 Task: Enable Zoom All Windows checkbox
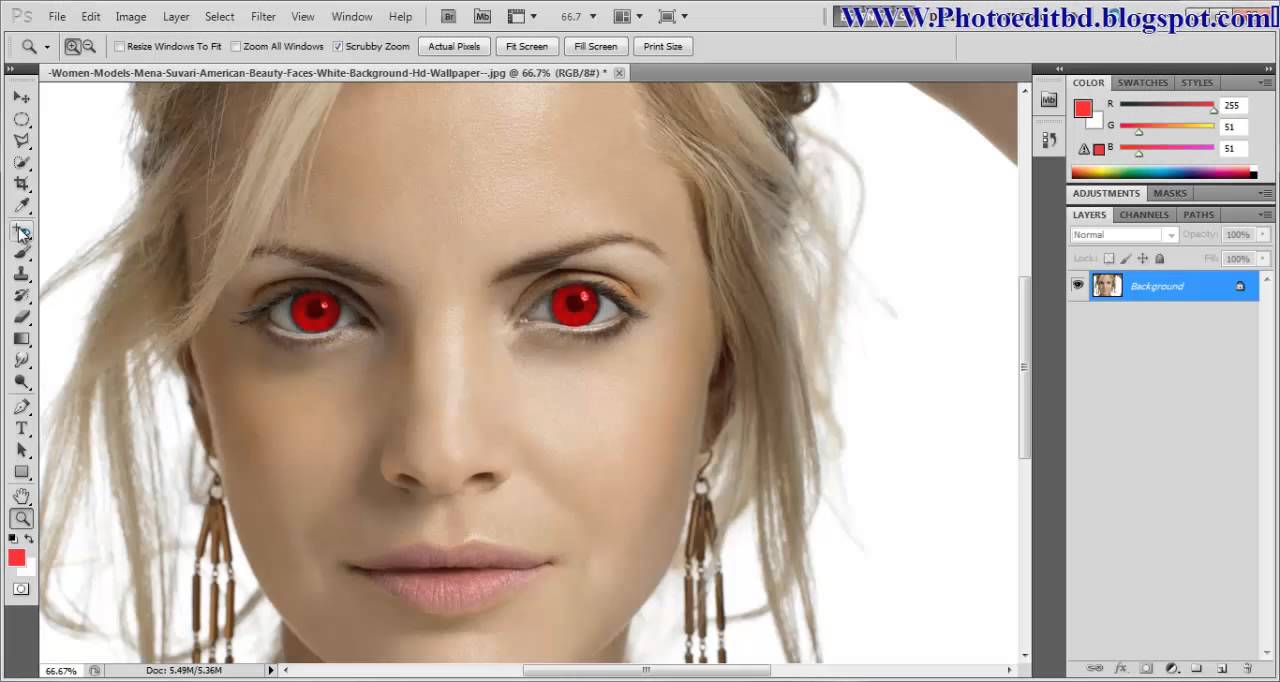click(236, 47)
